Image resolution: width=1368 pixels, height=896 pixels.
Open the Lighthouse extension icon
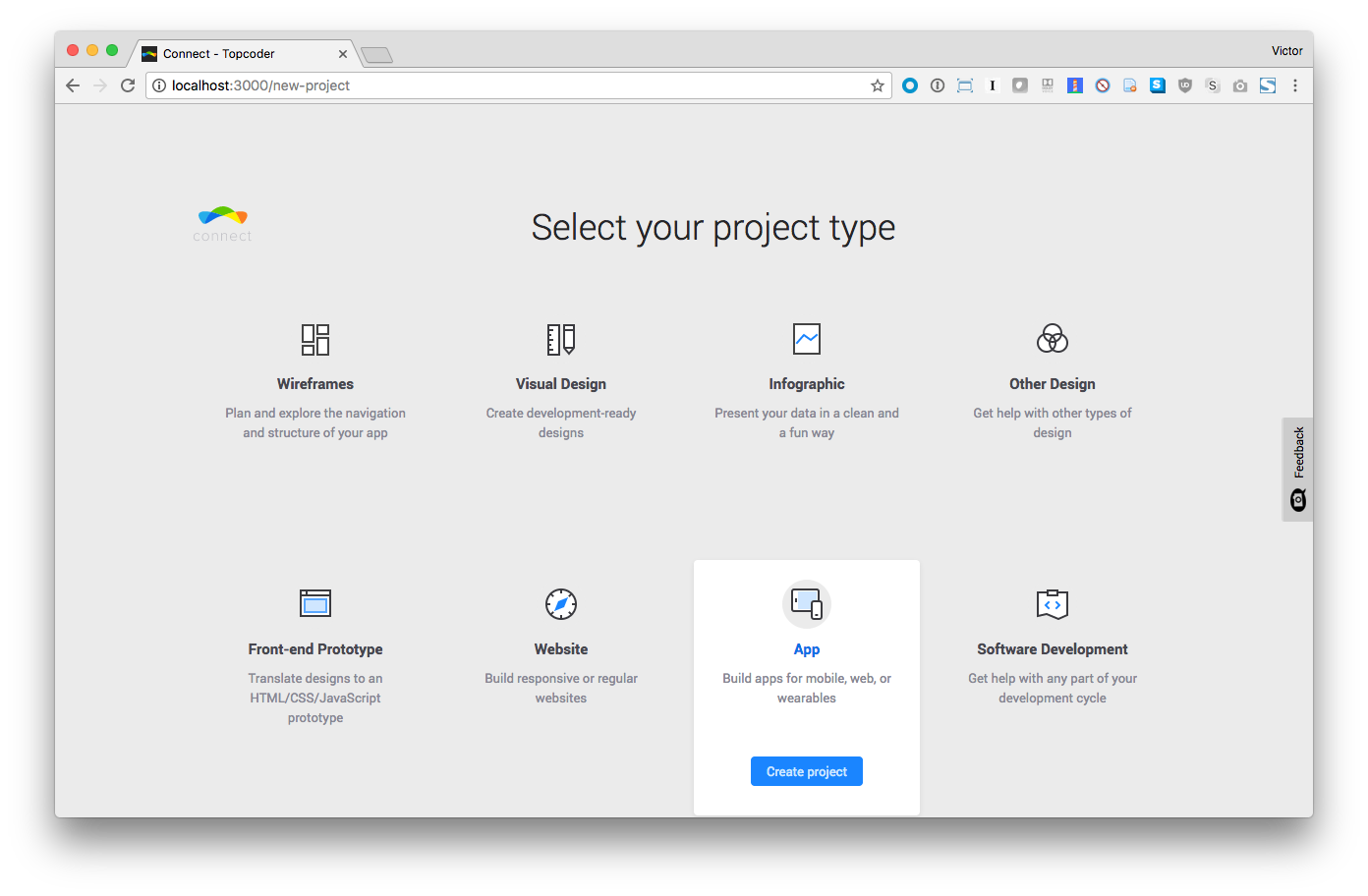[x=1075, y=85]
